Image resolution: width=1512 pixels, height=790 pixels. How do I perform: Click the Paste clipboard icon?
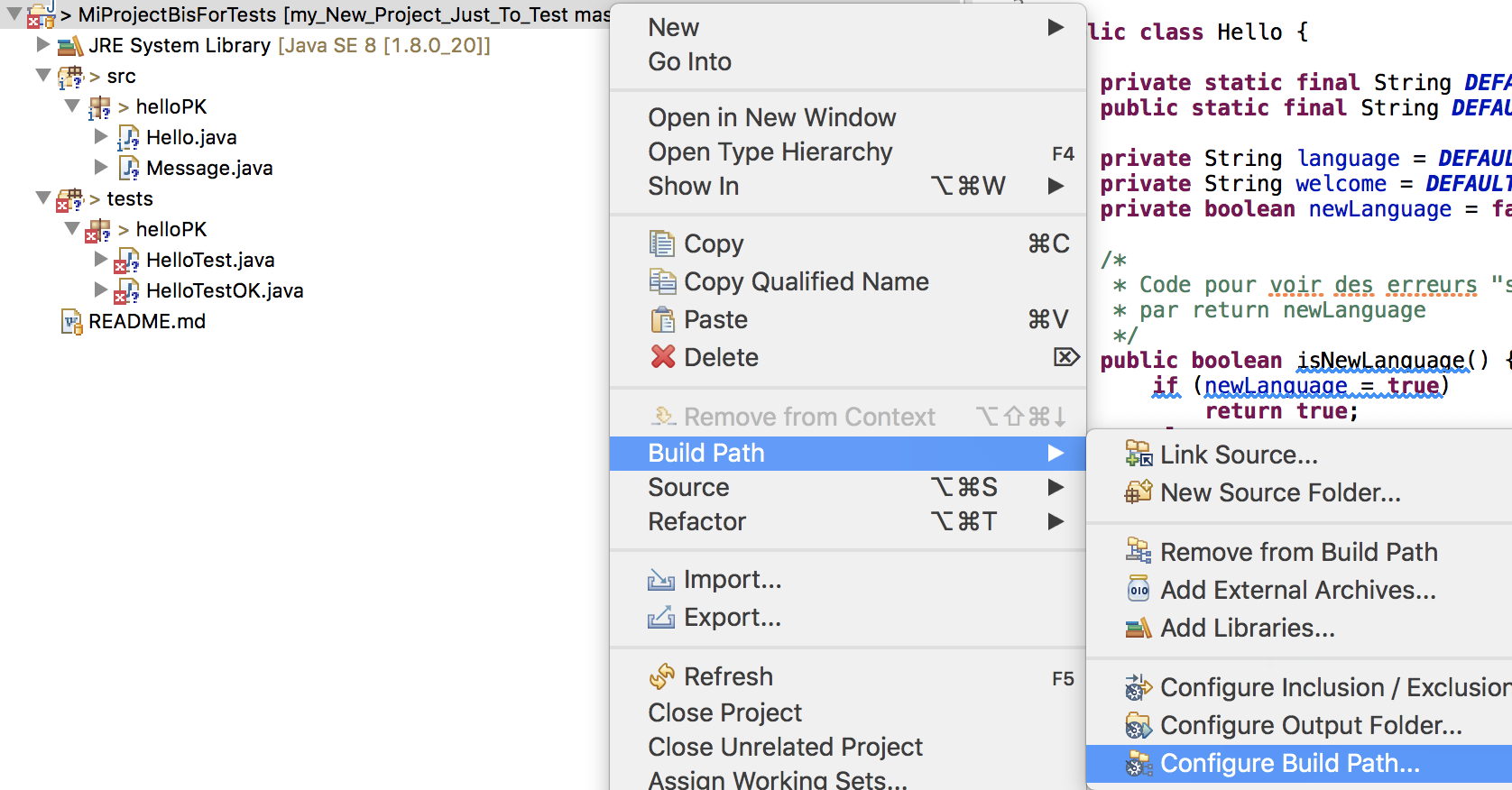[x=662, y=319]
